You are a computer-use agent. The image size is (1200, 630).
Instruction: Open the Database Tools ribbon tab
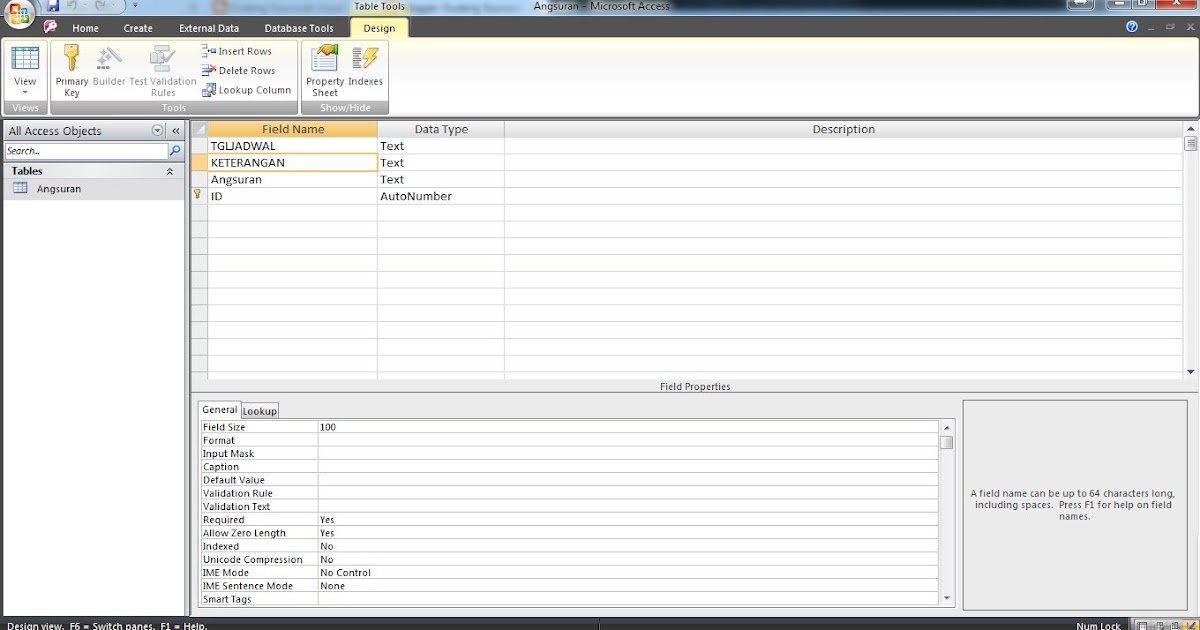298,28
